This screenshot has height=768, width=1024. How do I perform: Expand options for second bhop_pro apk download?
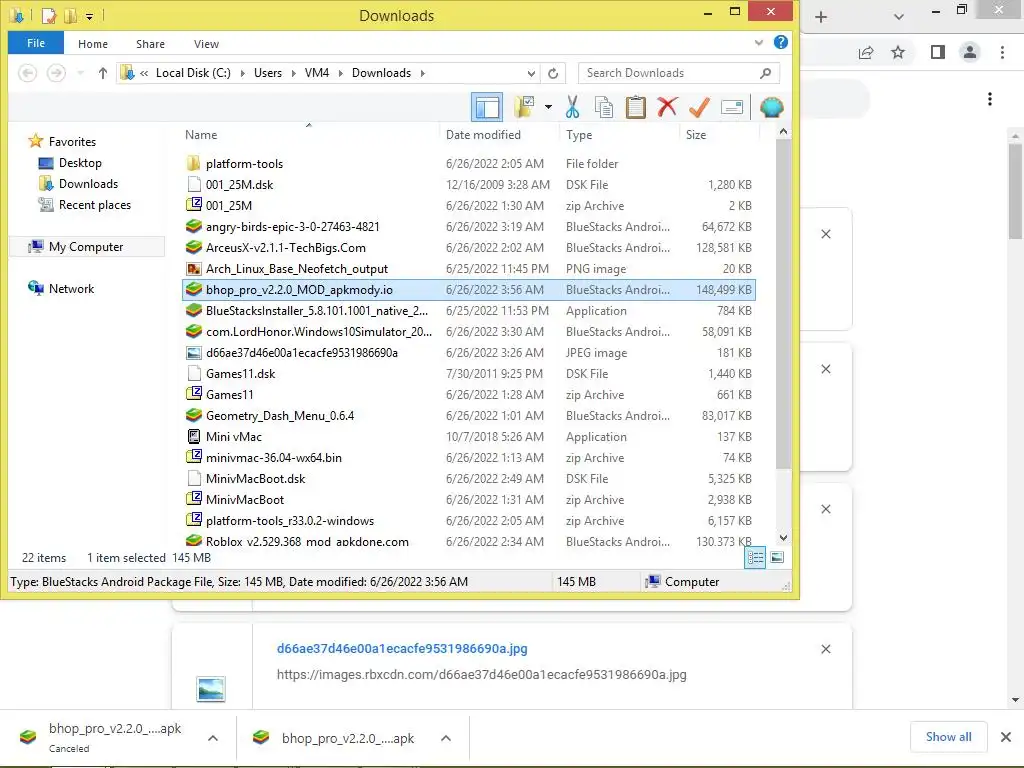click(x=445, y=738)
